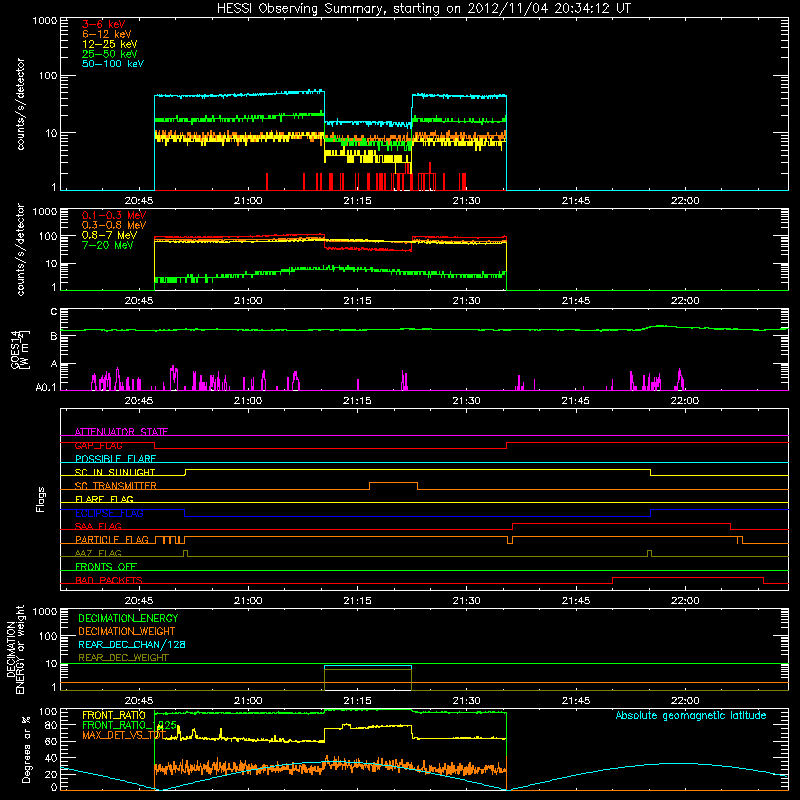Viewport: 800px width, 800px height.
Task: Click counts/s/detector axis title of the keV panel
Action: 20,104
